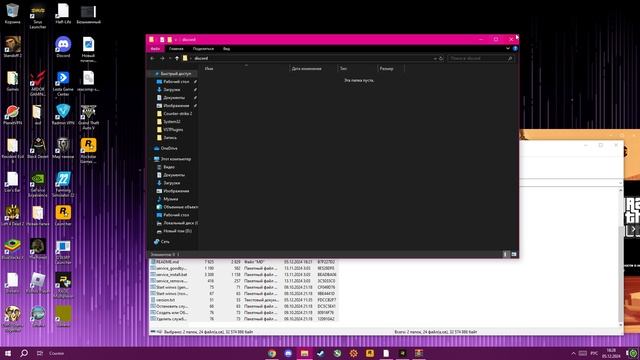Open Windows Start menu
Viewport: 640px width, 360px height.
7,353
